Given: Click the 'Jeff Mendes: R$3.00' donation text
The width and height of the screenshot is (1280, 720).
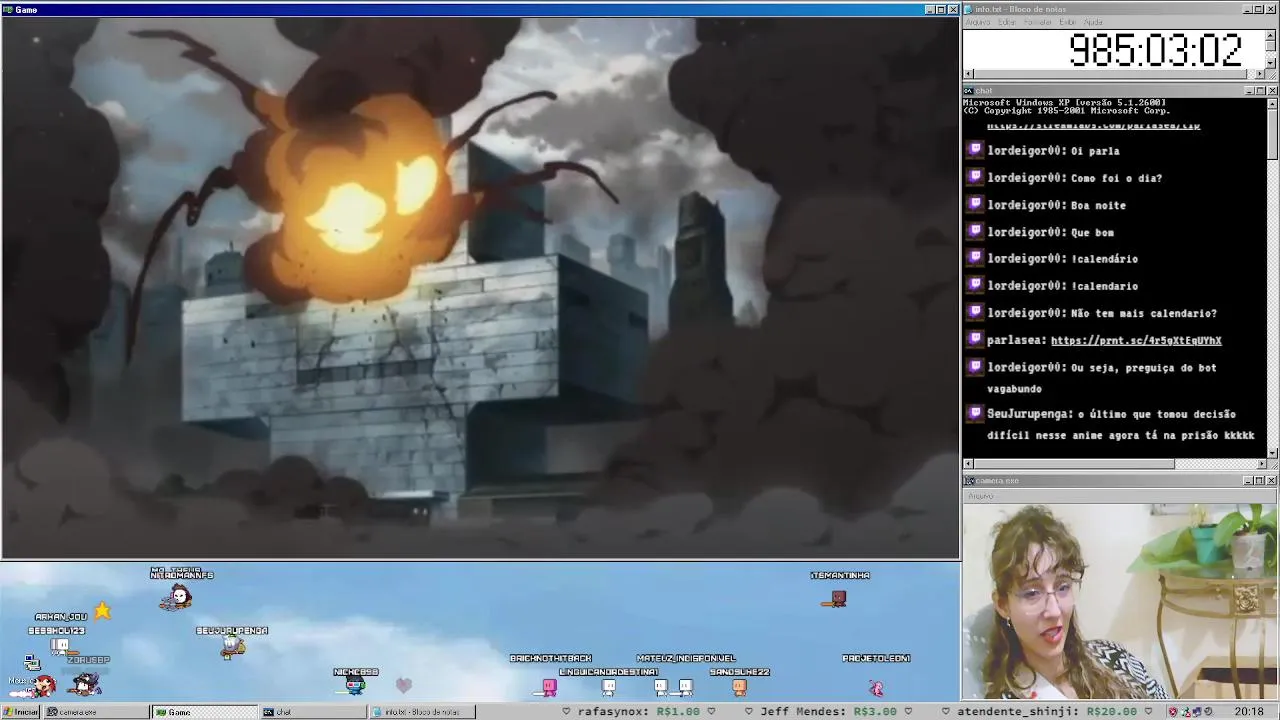Looking at the screenshot, I should [828, 712].
